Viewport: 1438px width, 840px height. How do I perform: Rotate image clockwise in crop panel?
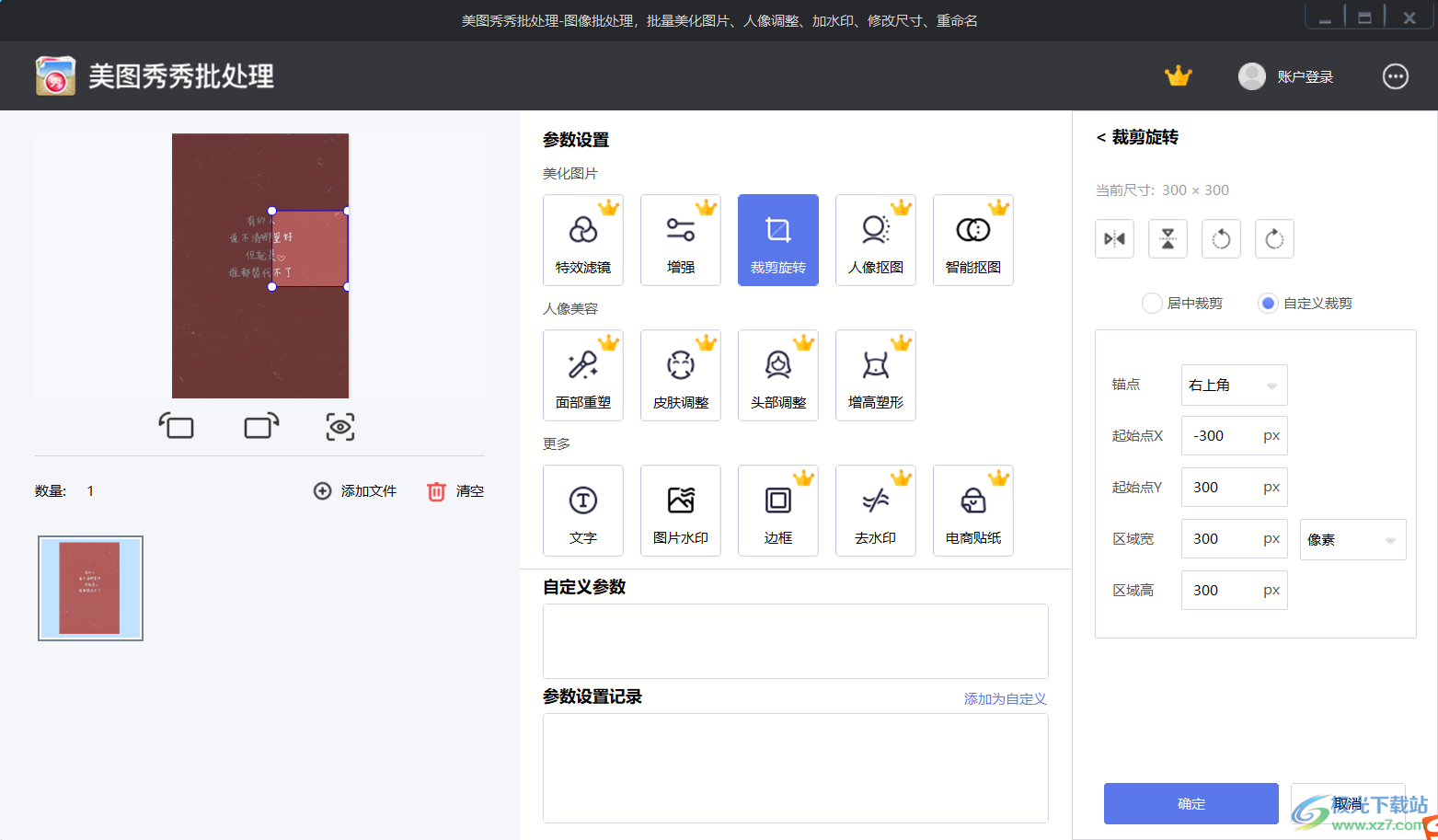click(x=1274, y=239)
